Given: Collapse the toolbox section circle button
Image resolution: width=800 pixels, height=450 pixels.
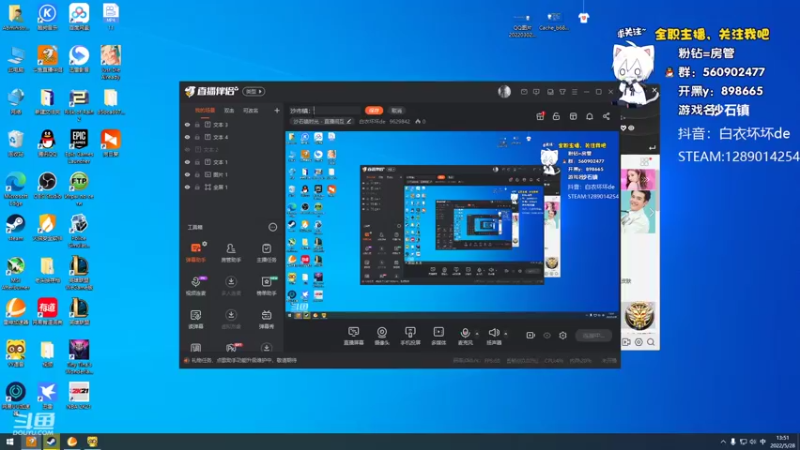Looking at the screenshot, I should pyautogui.click(x=273, y=227).
